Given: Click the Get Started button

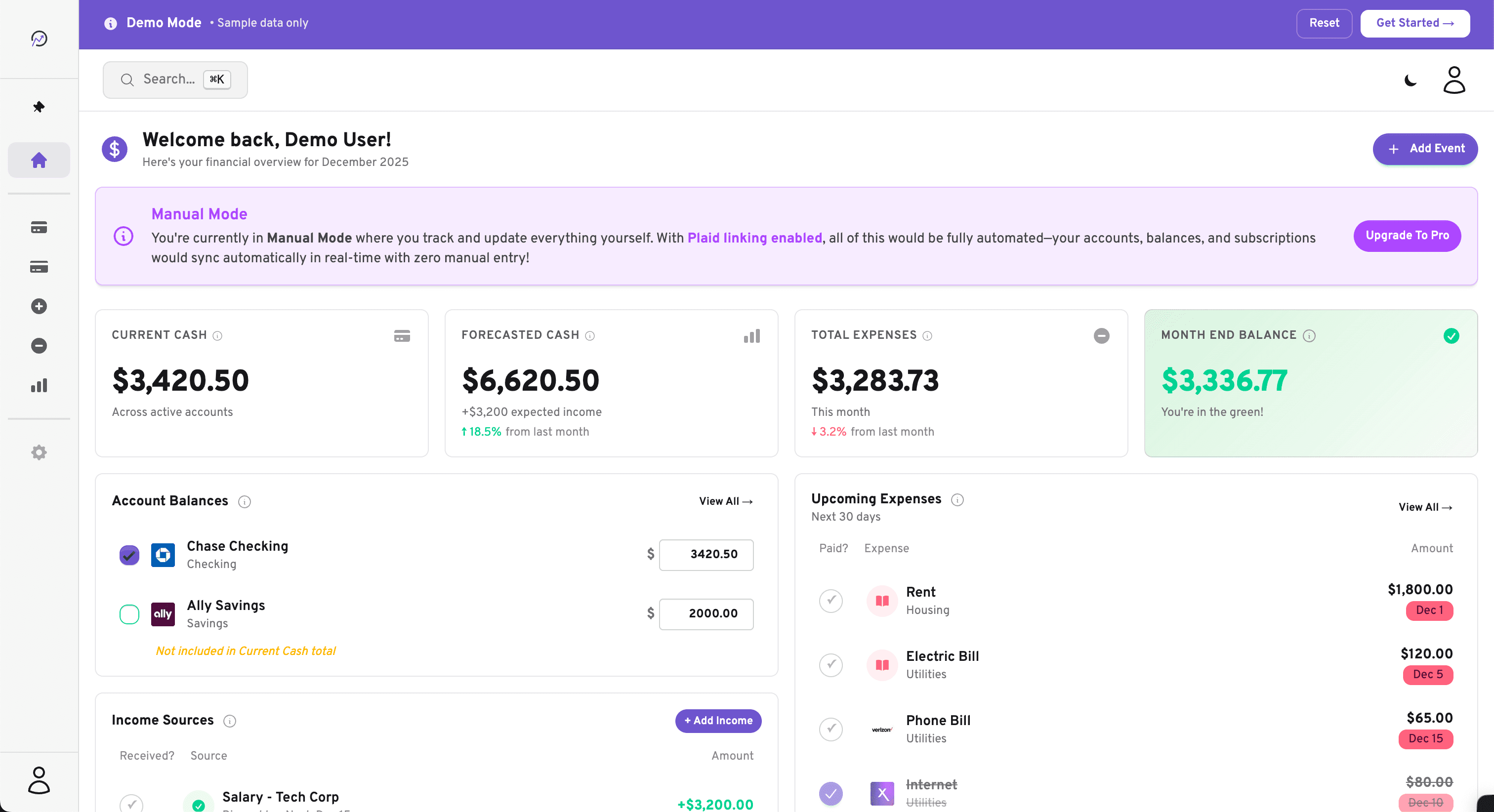Looking at the screenshot, I should [x=1414, y=23].
